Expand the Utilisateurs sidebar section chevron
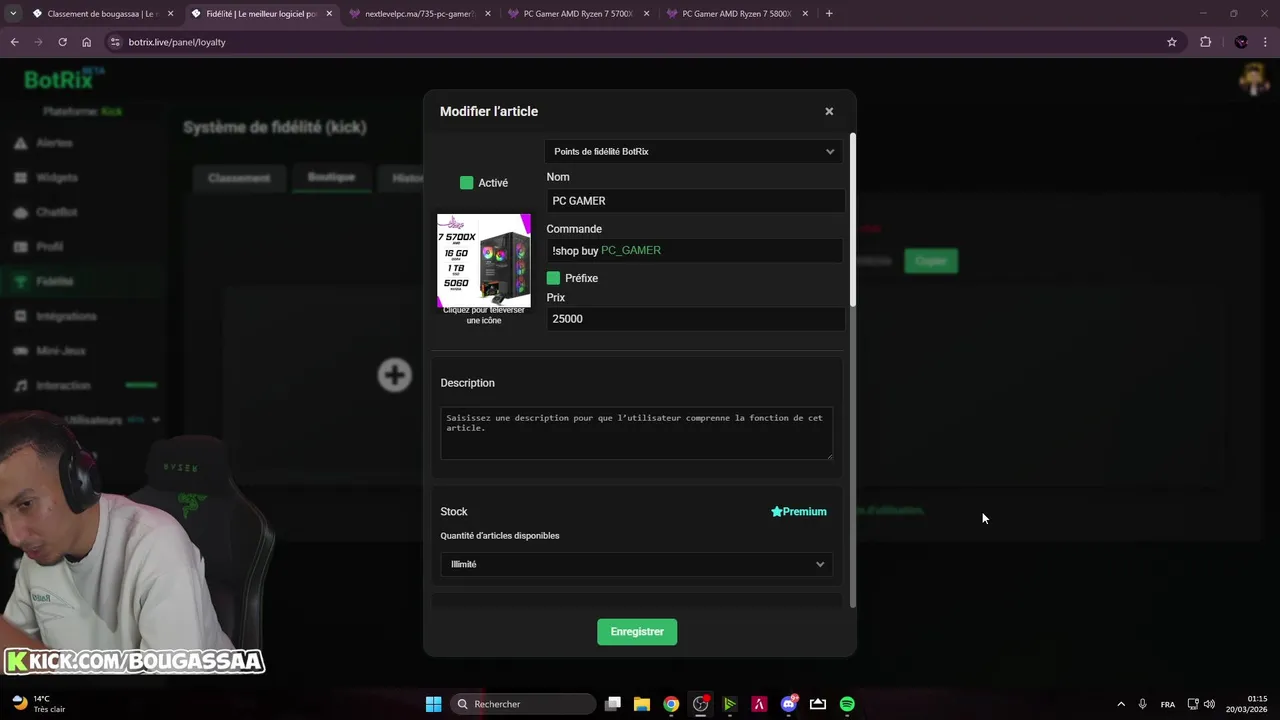Viewport: 1280px width, 720px height. click(155, 420)
